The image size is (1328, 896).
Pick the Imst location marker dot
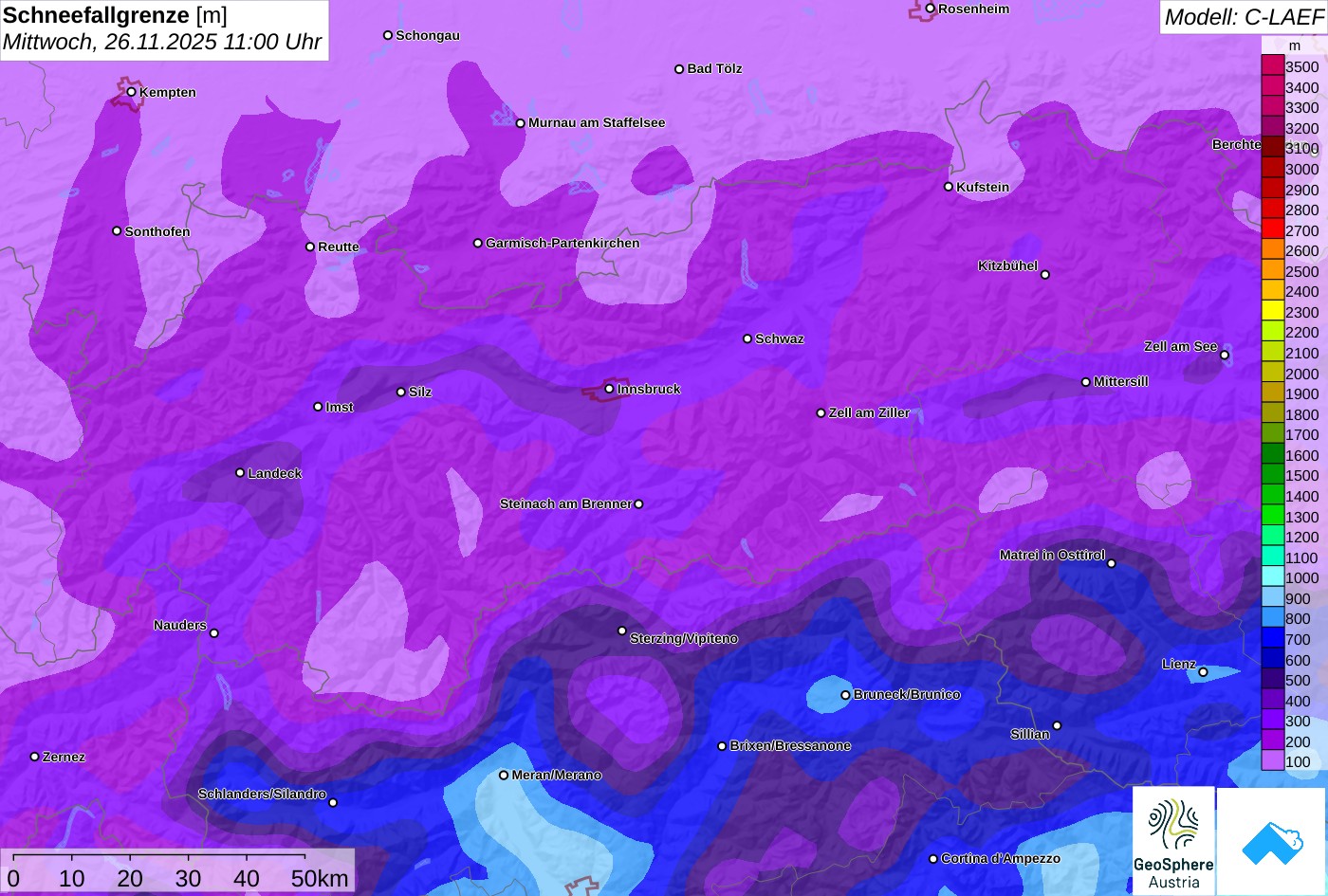tap(318, 407)
